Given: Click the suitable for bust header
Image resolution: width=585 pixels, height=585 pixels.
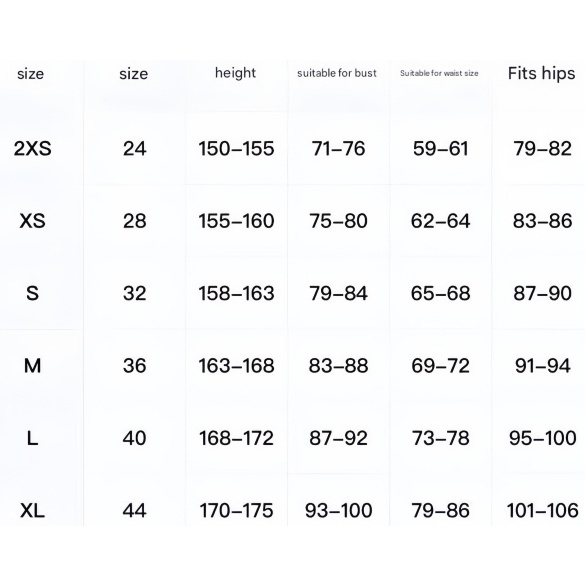Looking at the screenshot, I should (337, 73).
